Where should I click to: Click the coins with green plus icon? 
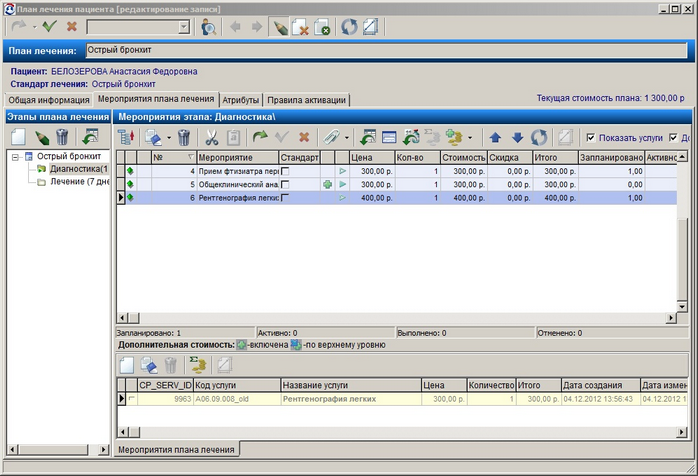[455, 138]
